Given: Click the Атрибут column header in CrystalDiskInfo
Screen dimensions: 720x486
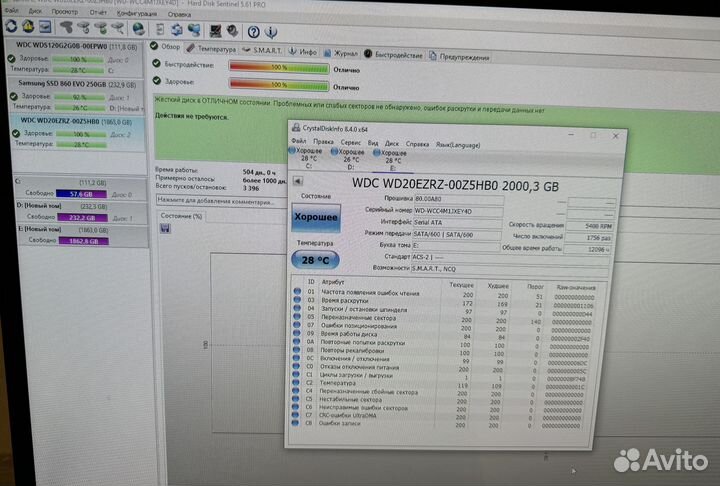Looking at the screenshot, I should click(x=333, y=282).
